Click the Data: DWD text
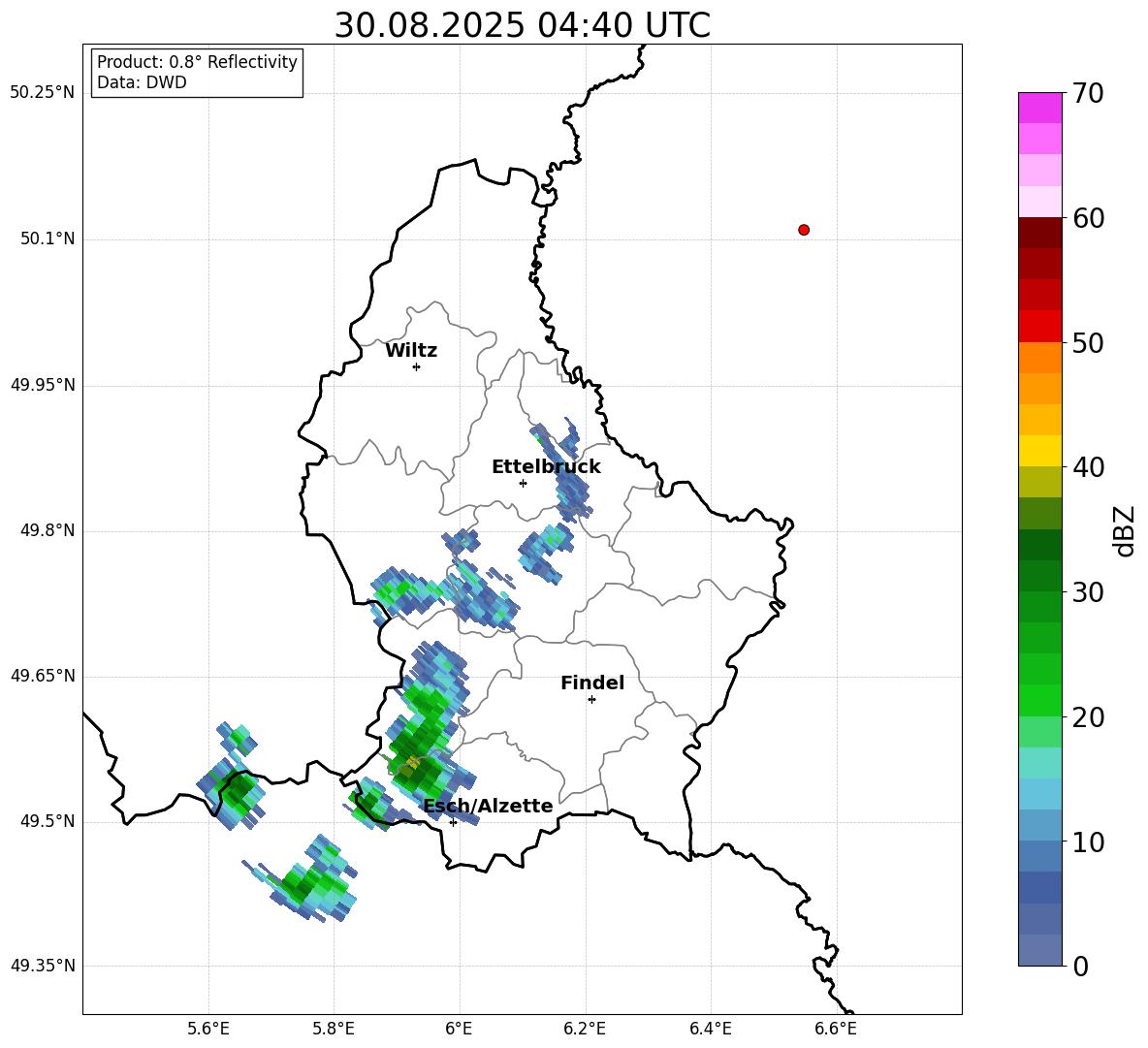 click(142, 82)
